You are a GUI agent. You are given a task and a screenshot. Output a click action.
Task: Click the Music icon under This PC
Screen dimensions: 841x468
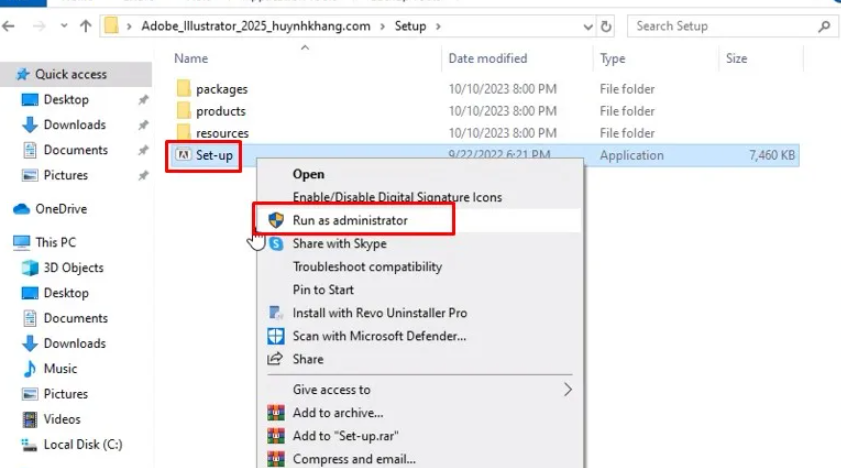coord(29,369)
